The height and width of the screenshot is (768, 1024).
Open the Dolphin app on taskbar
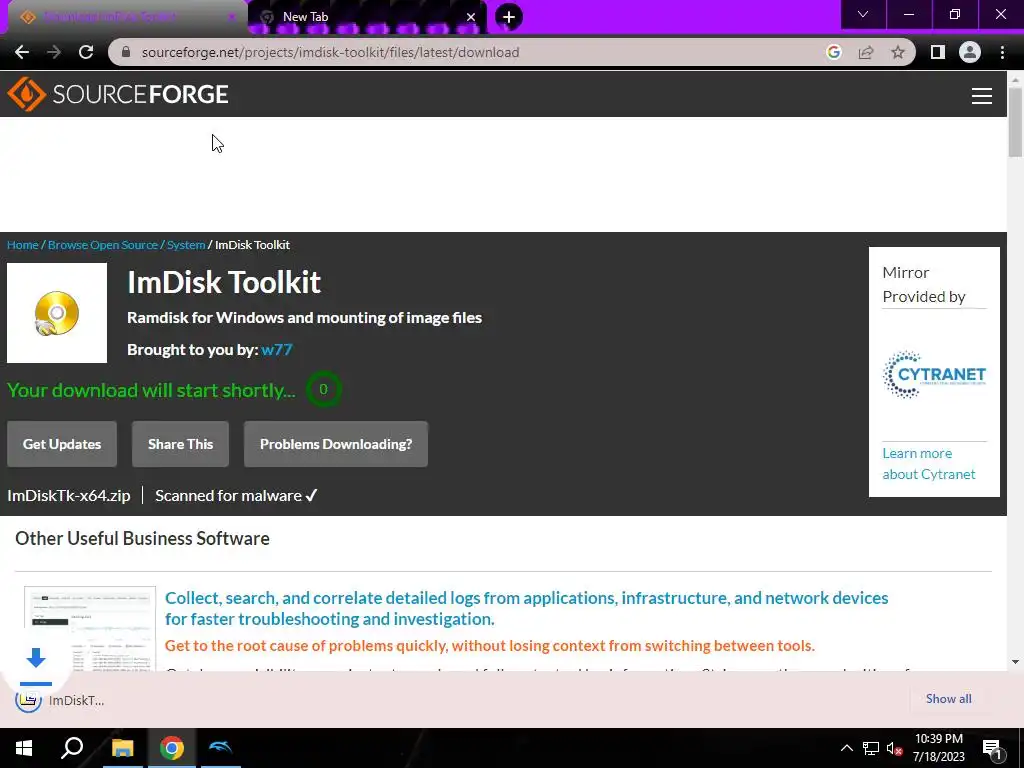coord(221,748)
